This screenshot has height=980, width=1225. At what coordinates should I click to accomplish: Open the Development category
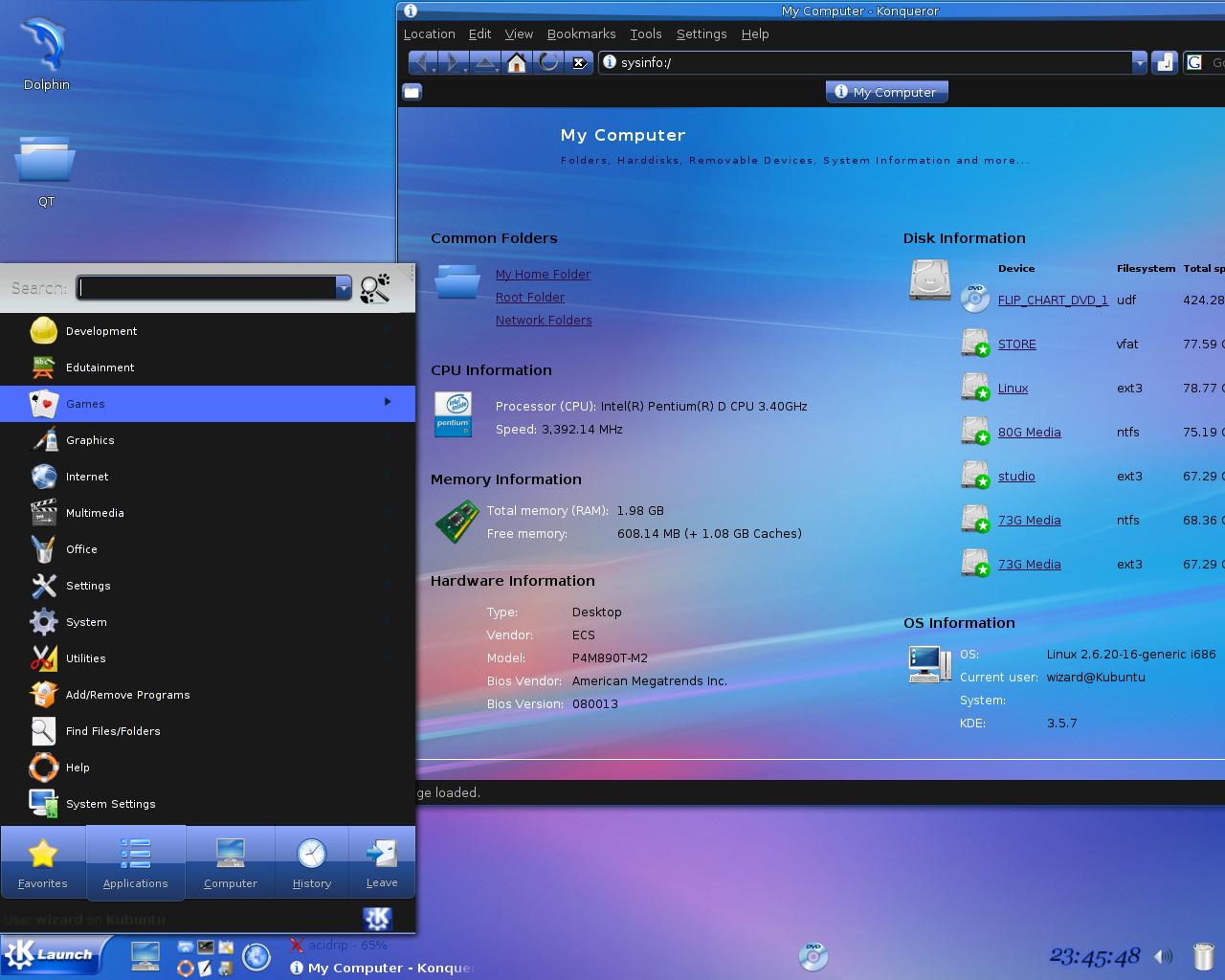click(208, 330)
